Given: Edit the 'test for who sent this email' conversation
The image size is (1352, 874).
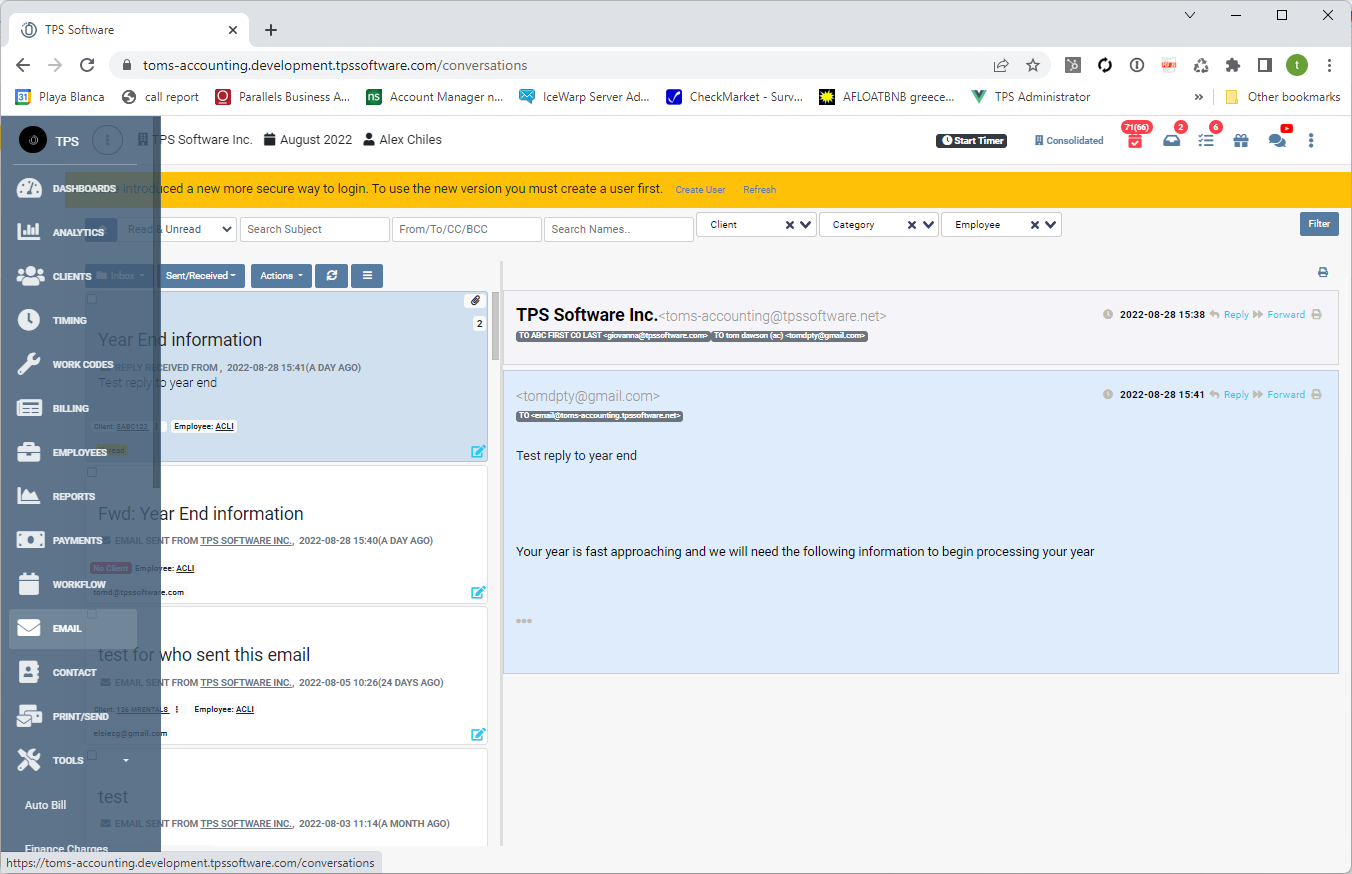Looking at the screenshot, I should pos(478,734).
